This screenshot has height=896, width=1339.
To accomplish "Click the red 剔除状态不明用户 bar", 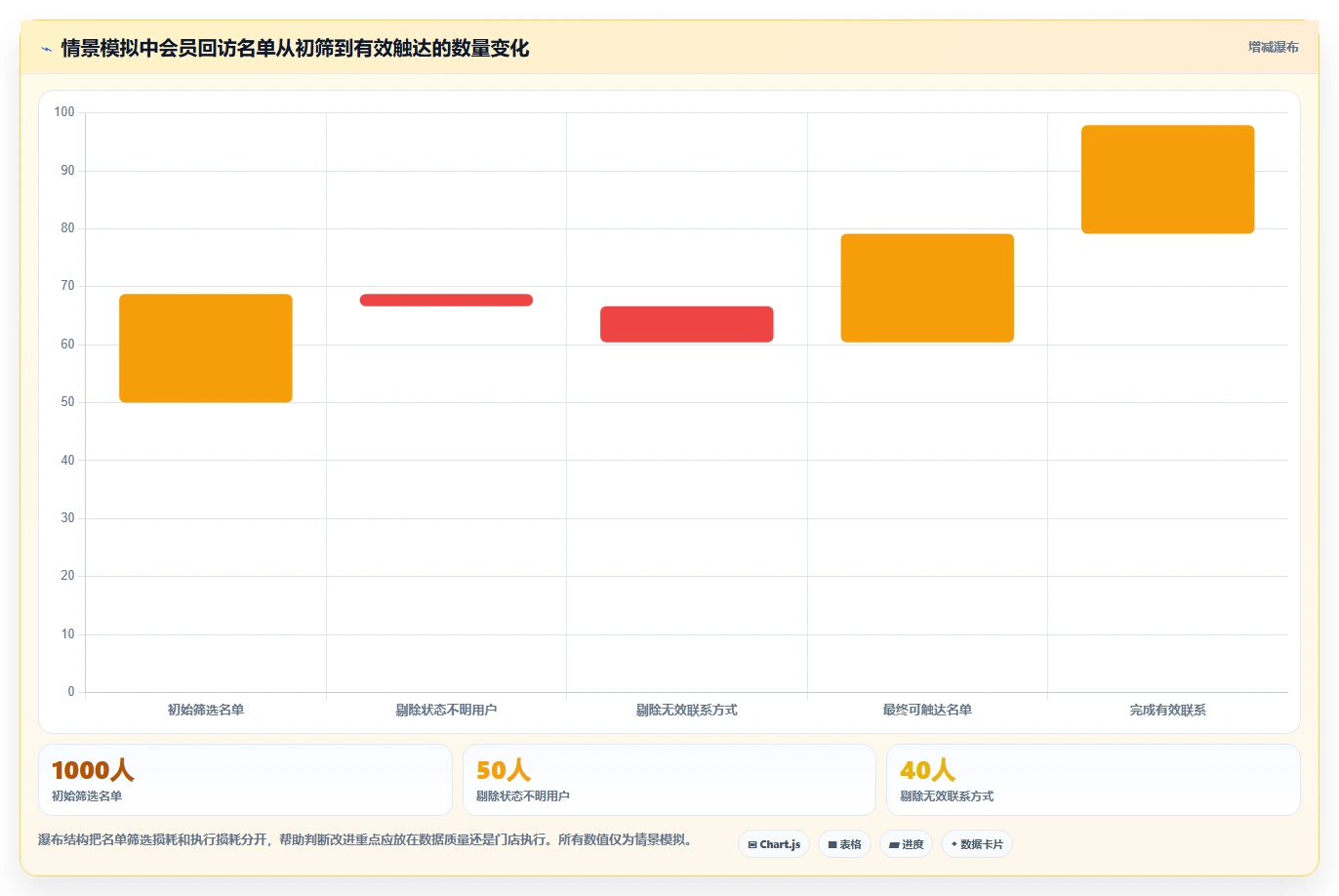I will 446,300.
